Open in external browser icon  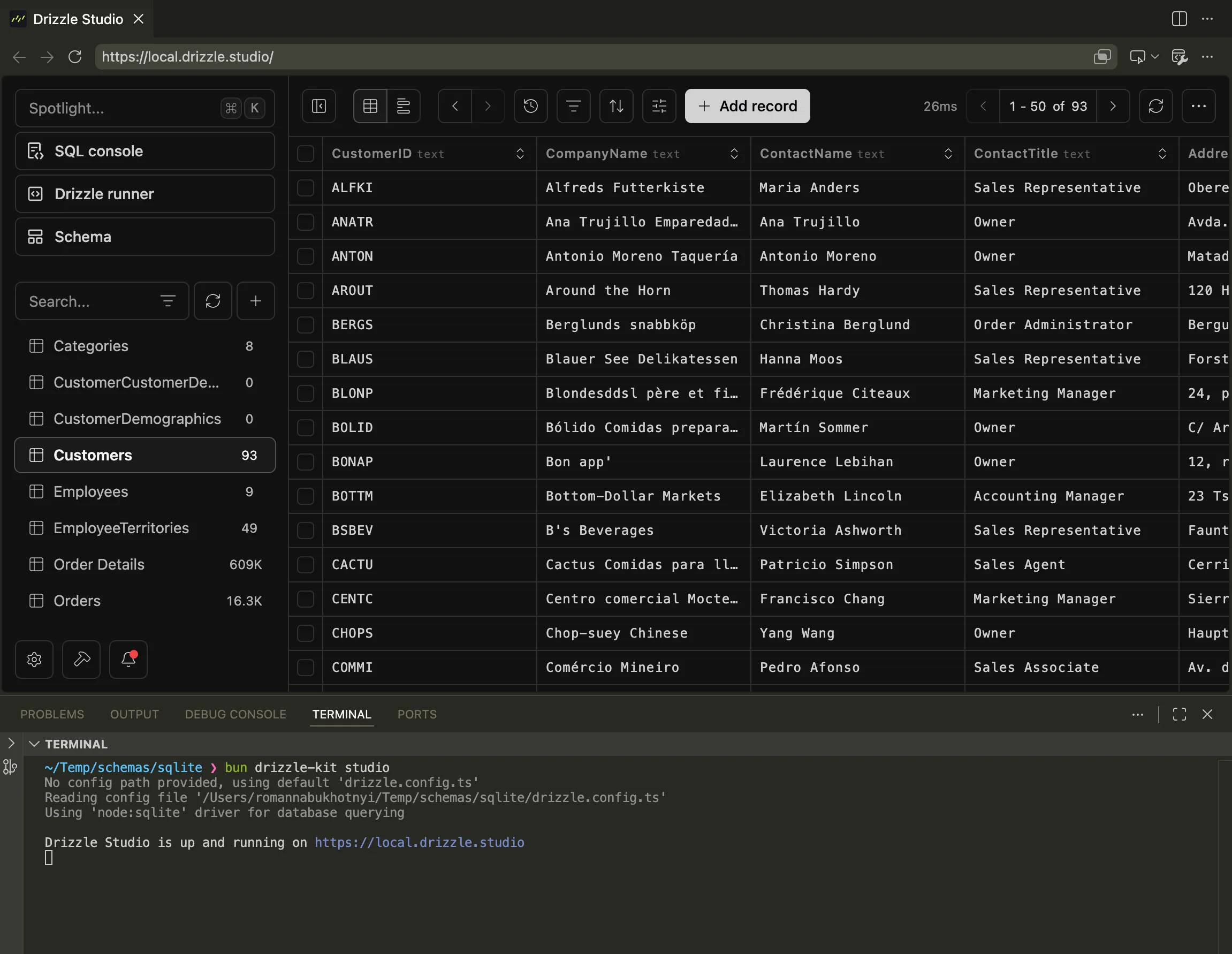pos(1102,57)
